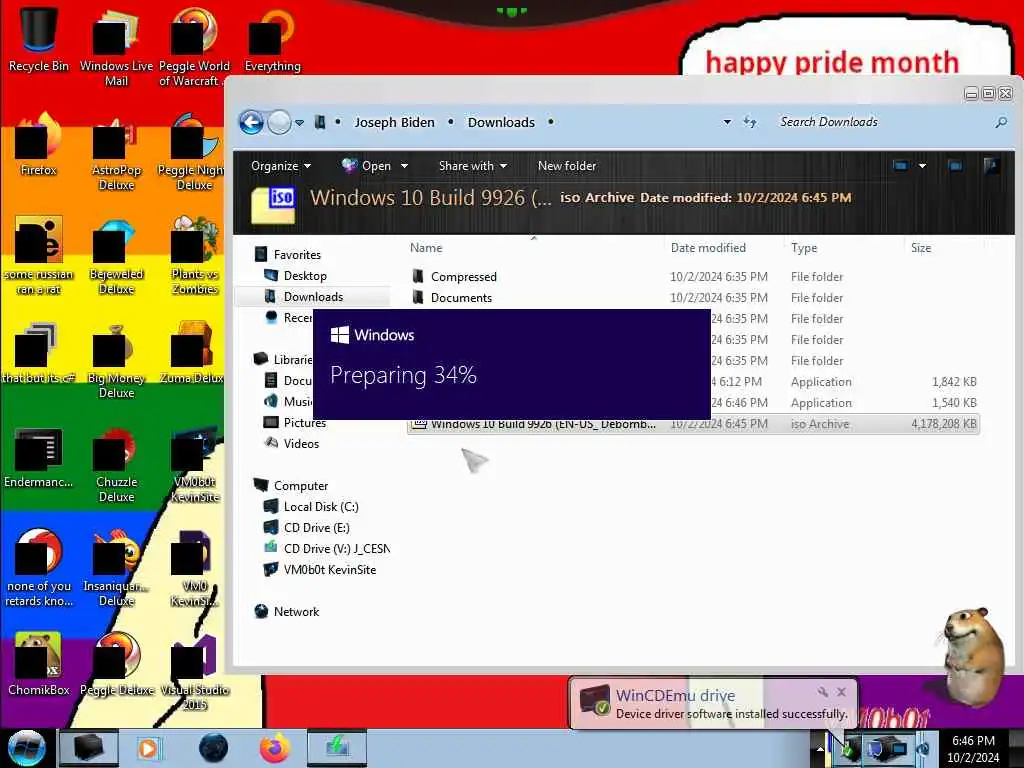Open the Share with dropdown

coord(473,166)
